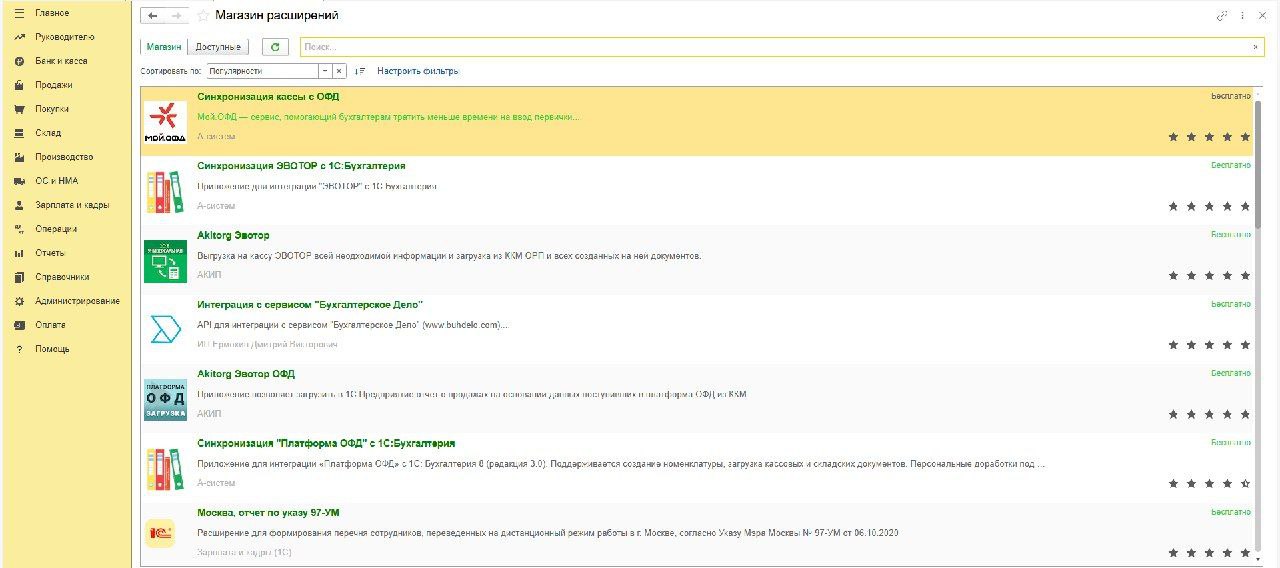Open Настроить фильтры link

coord(417,71)
